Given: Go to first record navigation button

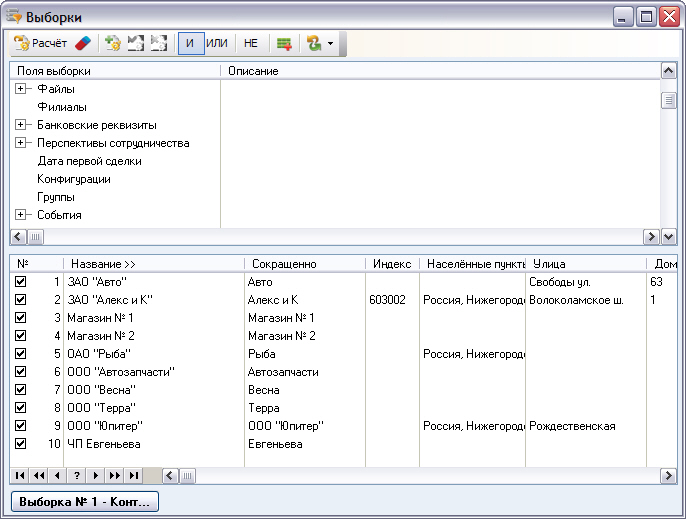Looking at the screenshot, I should coord(20,475).
